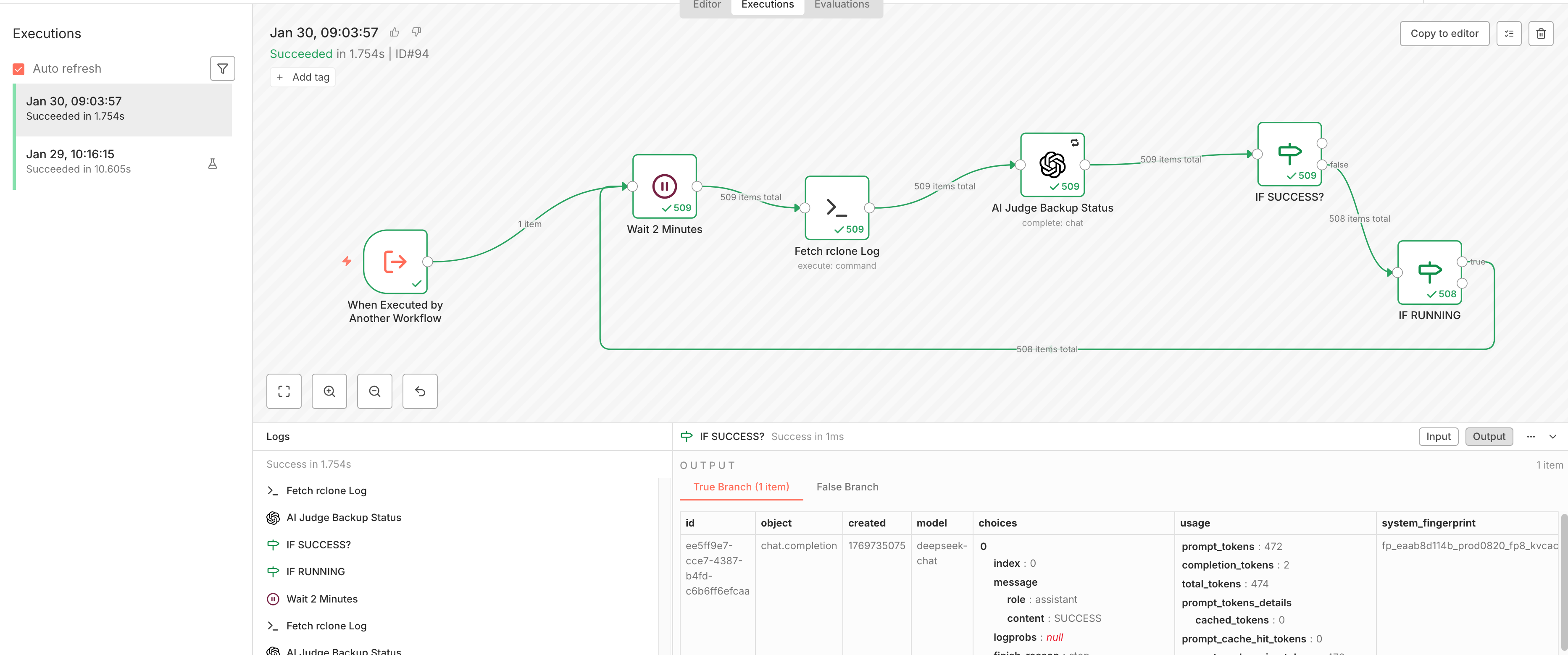Screen dimensions: 1568x655
Task: Delete this execution via trash icon
Action: coord(1541,34)
